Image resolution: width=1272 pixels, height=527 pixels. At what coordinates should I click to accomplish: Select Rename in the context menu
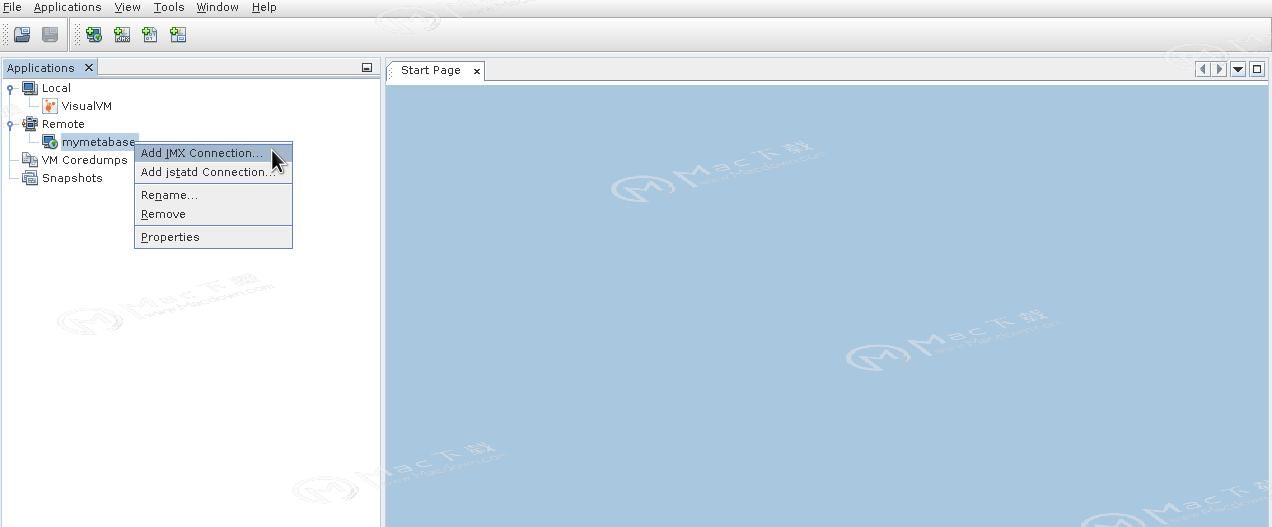pos(213,195)
